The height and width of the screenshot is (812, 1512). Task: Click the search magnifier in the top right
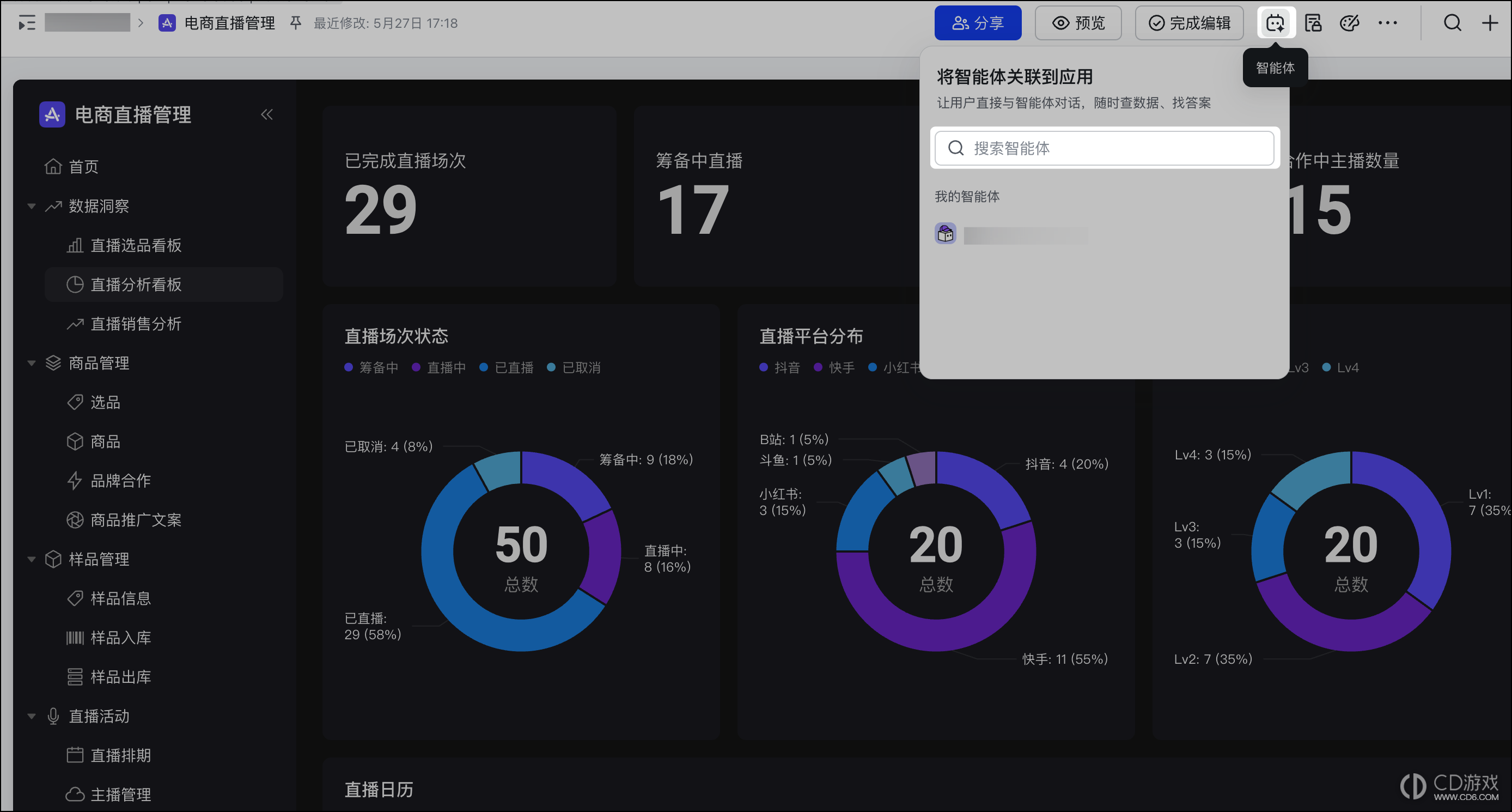click(1453, 23)
